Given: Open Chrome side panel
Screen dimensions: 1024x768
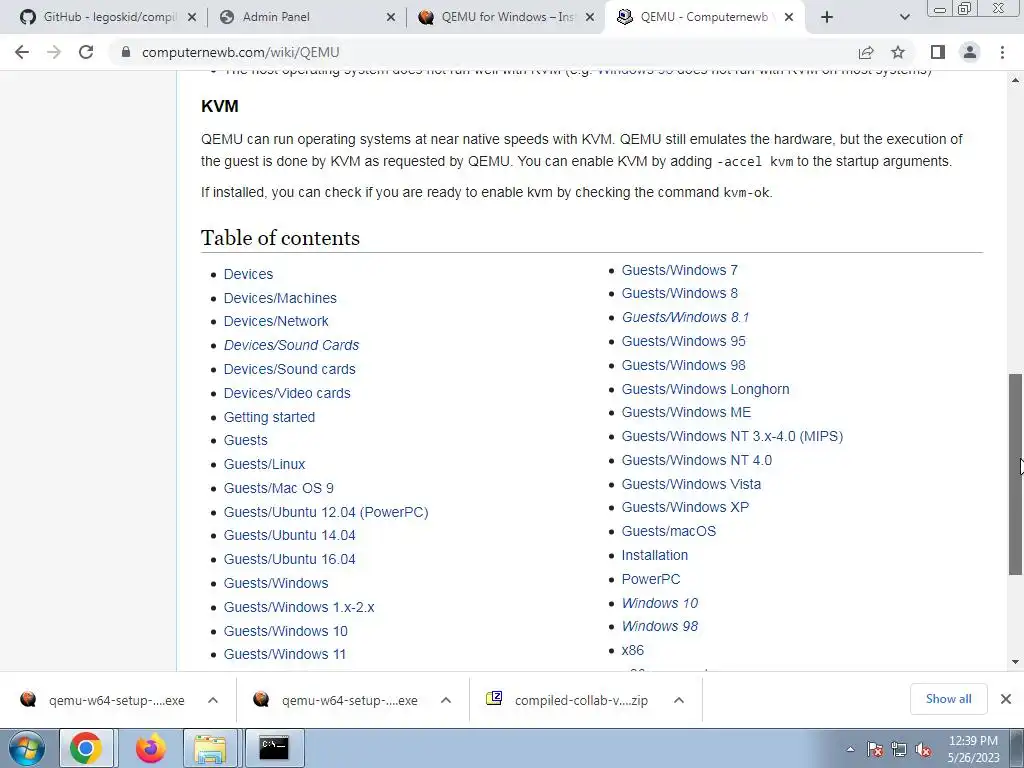Looking at the screenshot, I should [x=938, y=52].
